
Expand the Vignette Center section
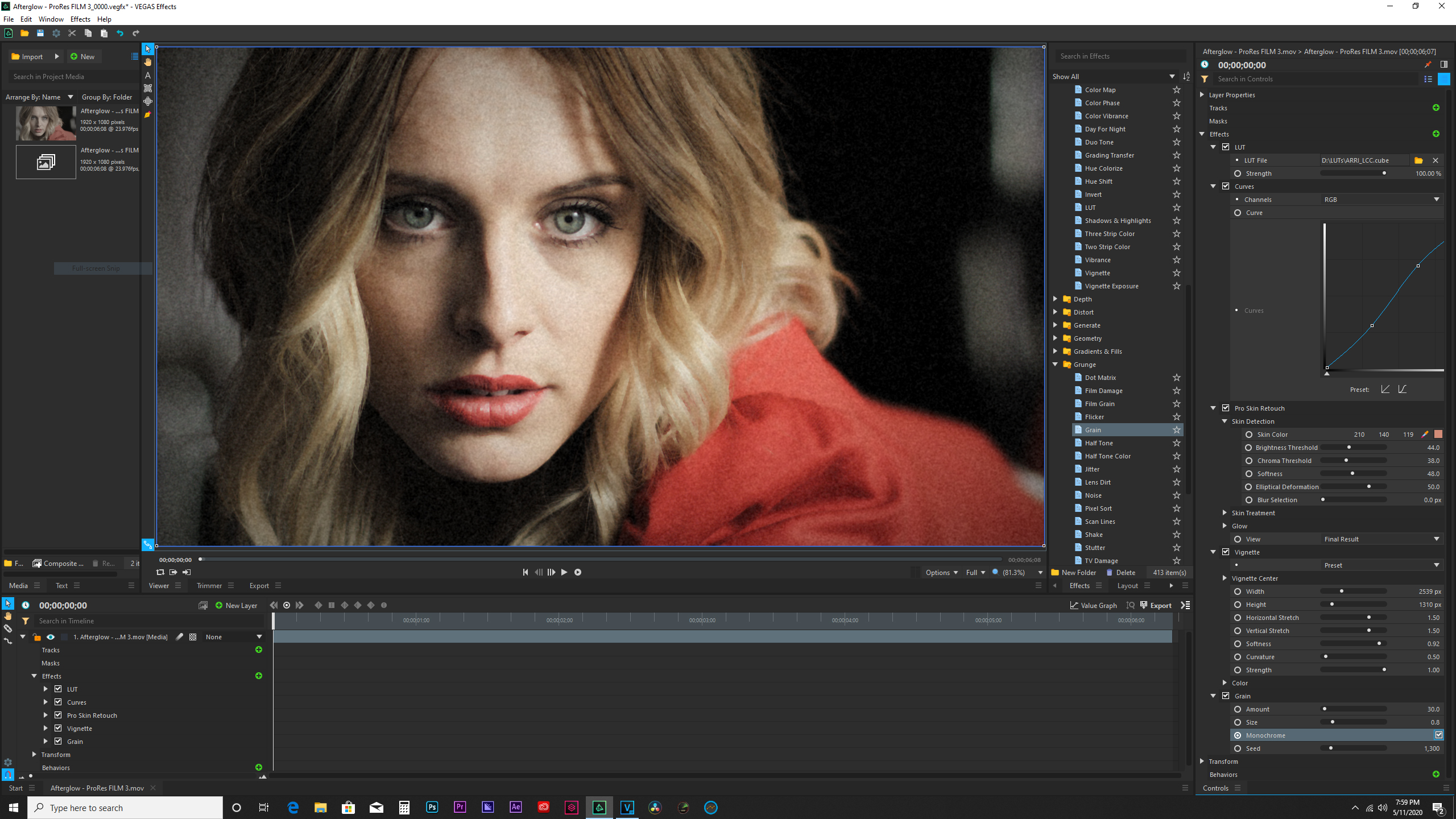click(1225, 578)
